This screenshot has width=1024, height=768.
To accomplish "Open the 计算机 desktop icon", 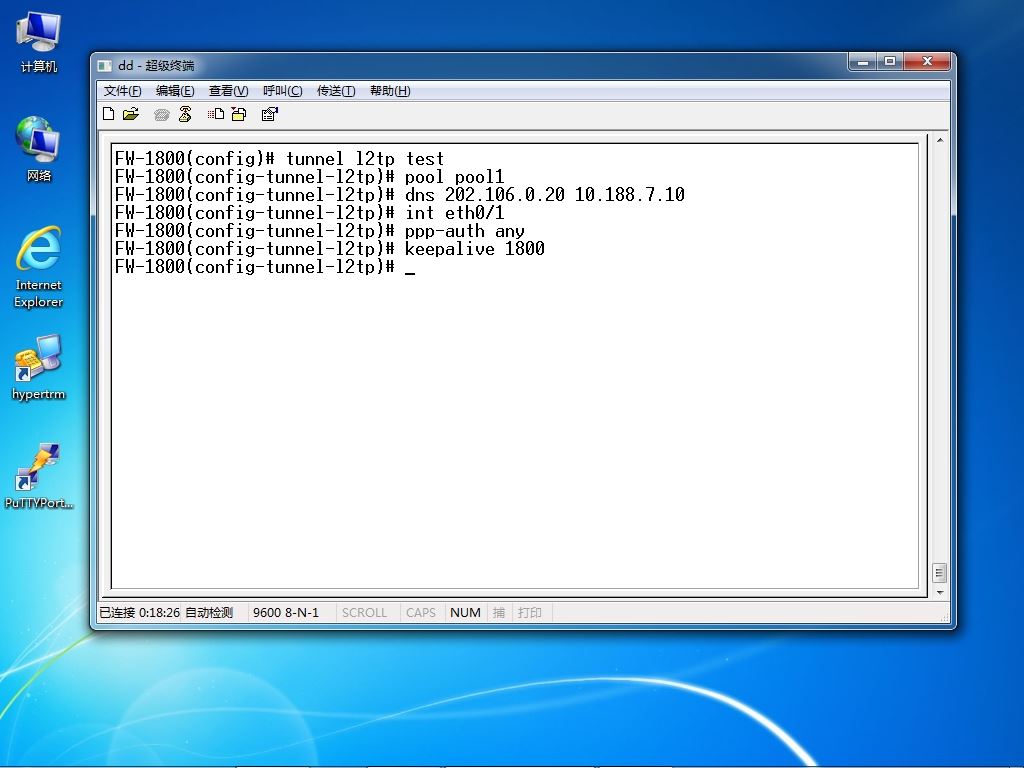I will 39,43.
